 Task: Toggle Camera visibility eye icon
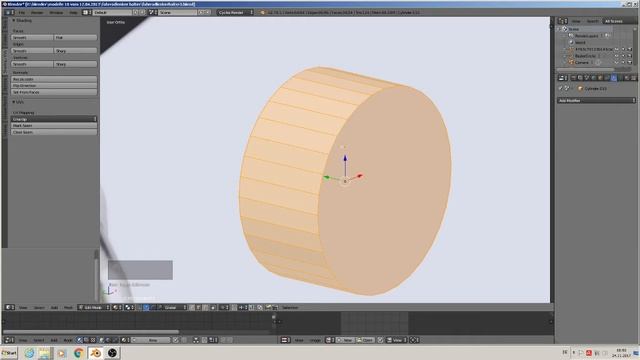coord(617,62)
